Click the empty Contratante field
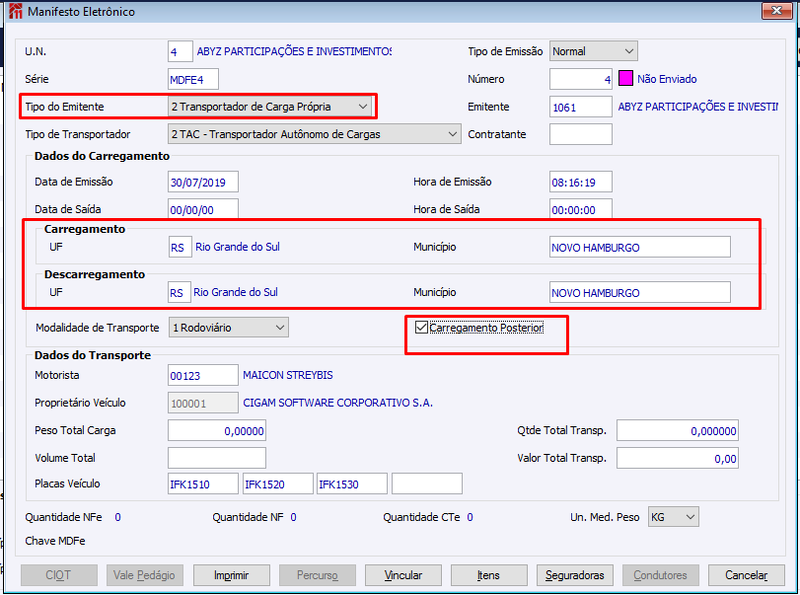800x595 pixels. 581,134
